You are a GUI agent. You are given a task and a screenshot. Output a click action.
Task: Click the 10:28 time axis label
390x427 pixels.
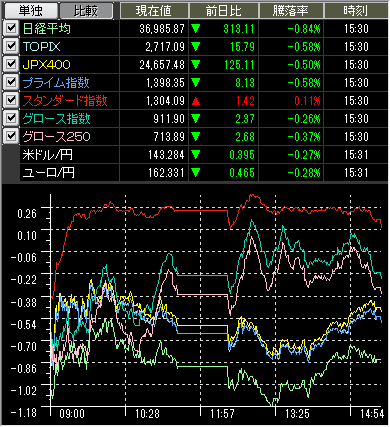147,414
